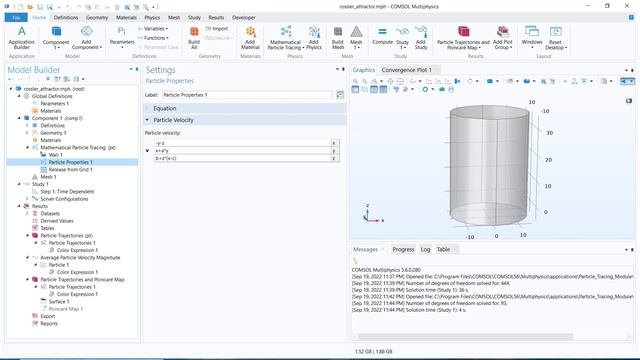Click the image snapshot camera icon
The image size is (640, 360).
442,89
